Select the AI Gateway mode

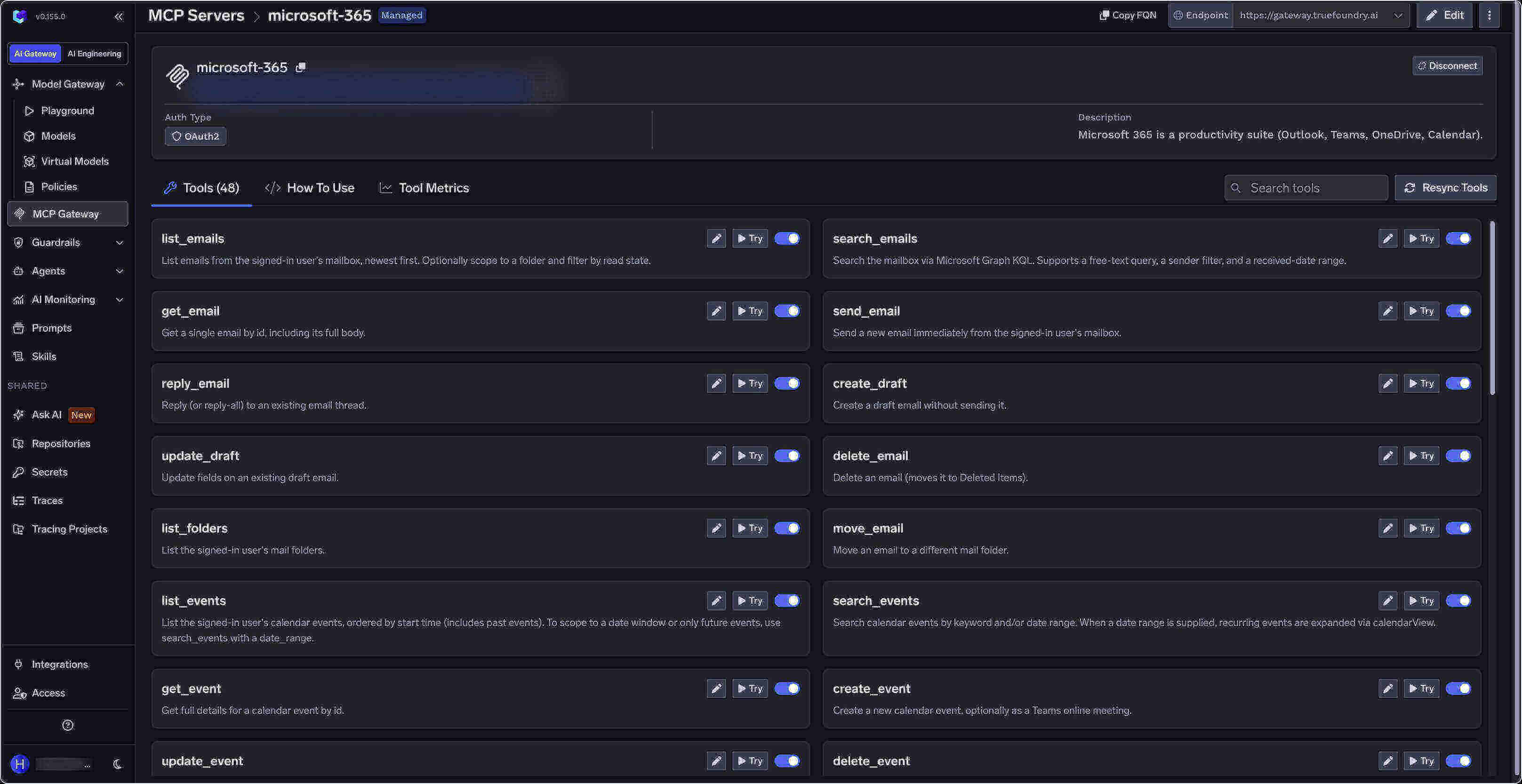click(35, 54)
